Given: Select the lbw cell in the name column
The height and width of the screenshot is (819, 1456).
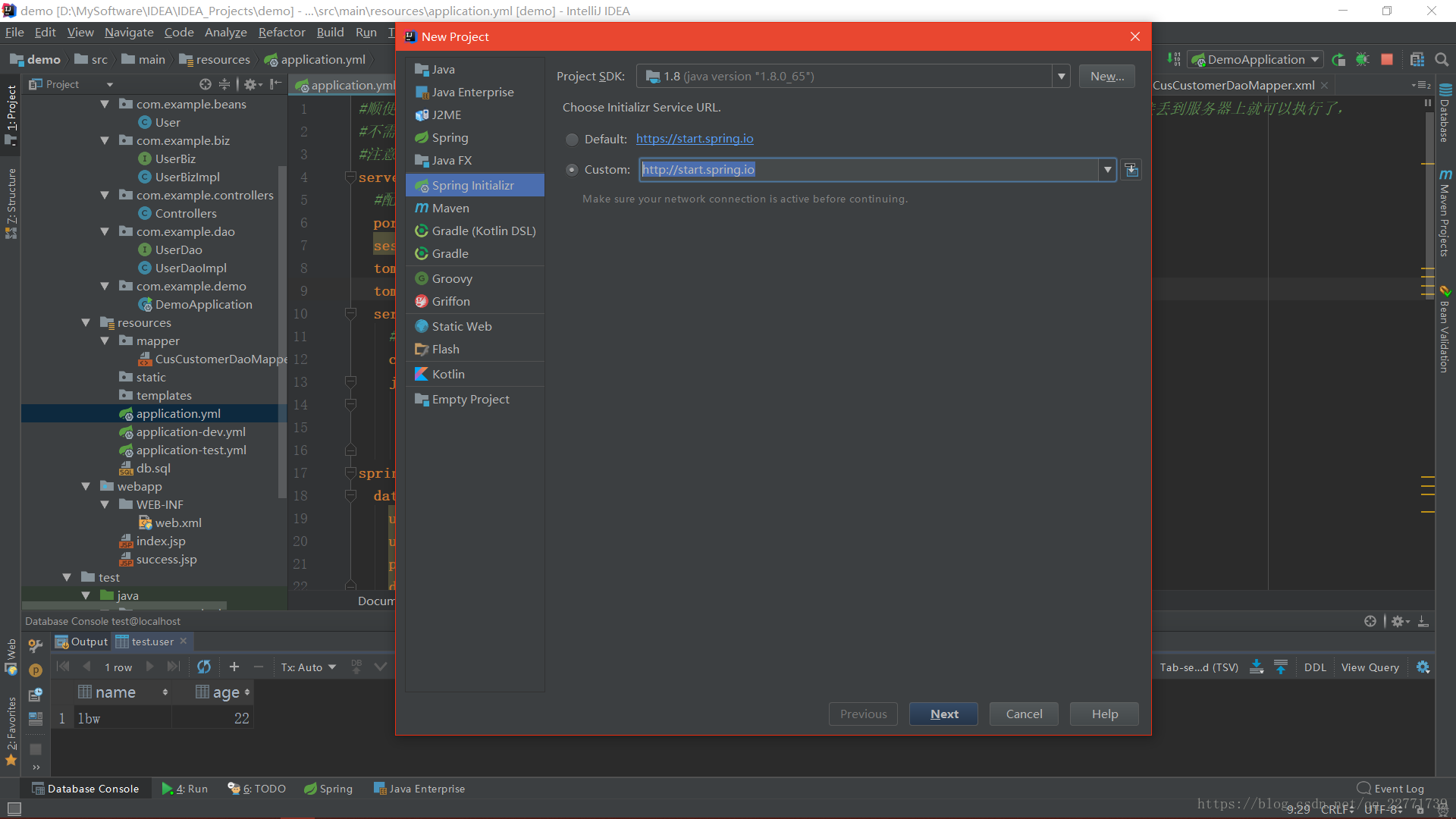Looking at the screenshot, I should [x=123, y=718].
